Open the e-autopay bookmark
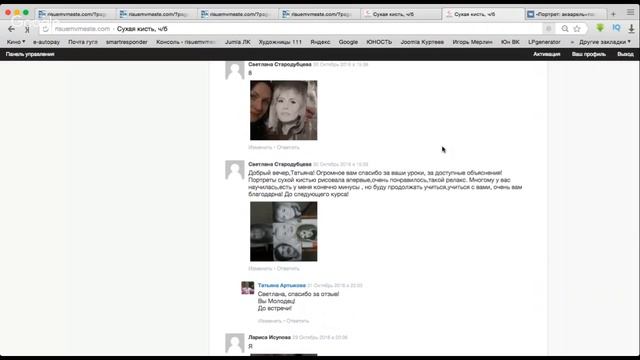The width and height of the screenshot is (640, 360). 47,42
